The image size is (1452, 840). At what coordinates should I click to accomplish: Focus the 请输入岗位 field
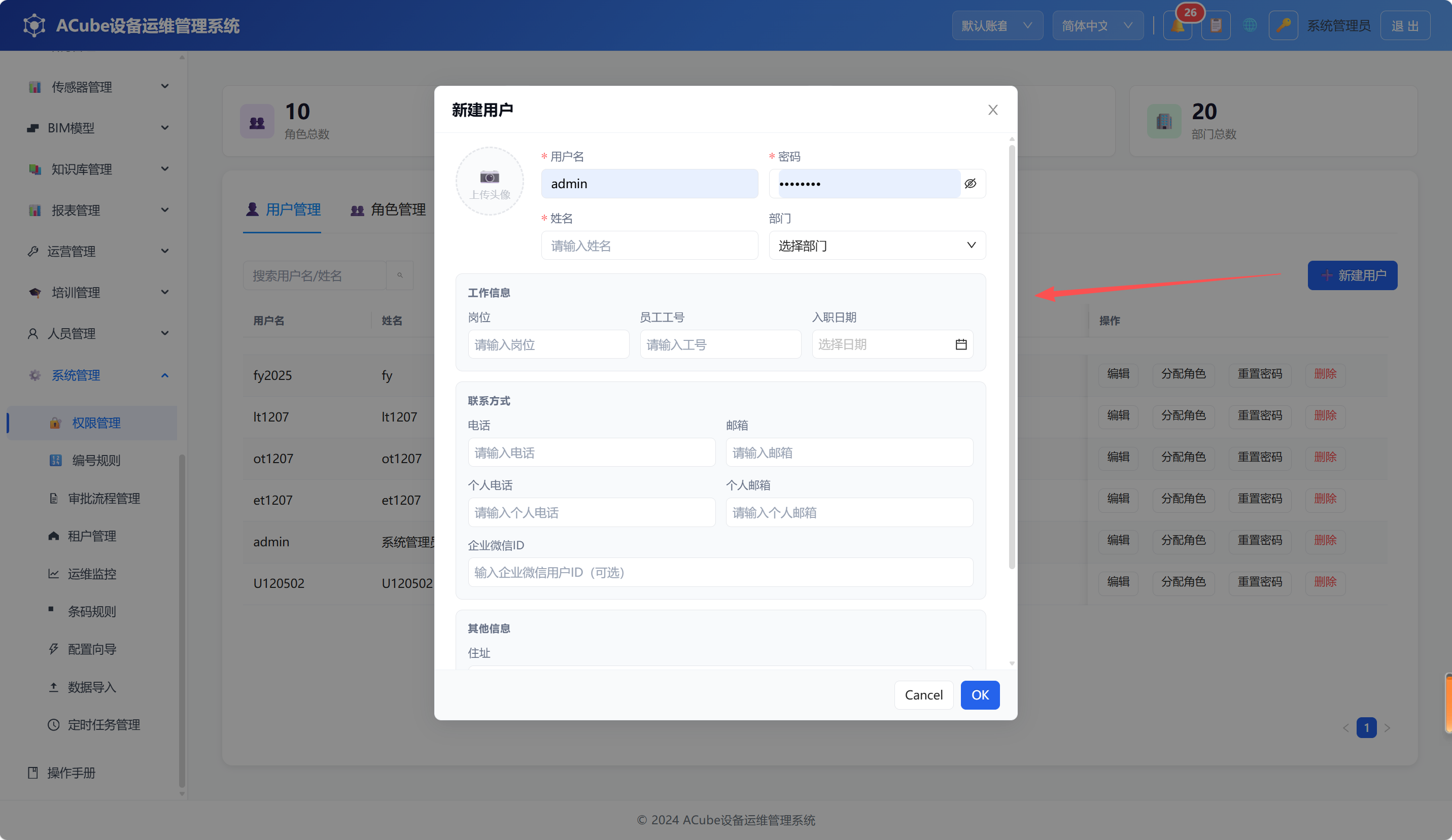coord(548,344)
